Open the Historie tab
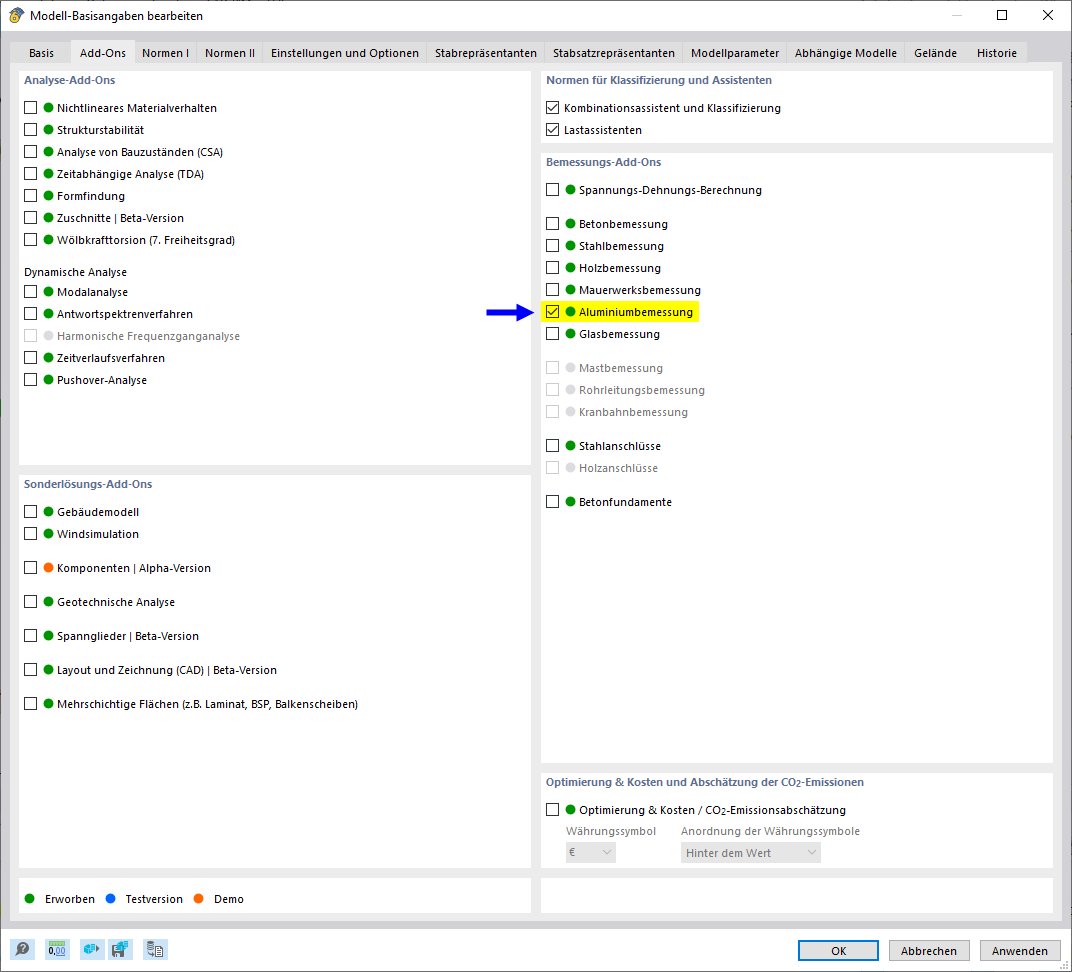The image size is (1072, 972). coord(996,52)
